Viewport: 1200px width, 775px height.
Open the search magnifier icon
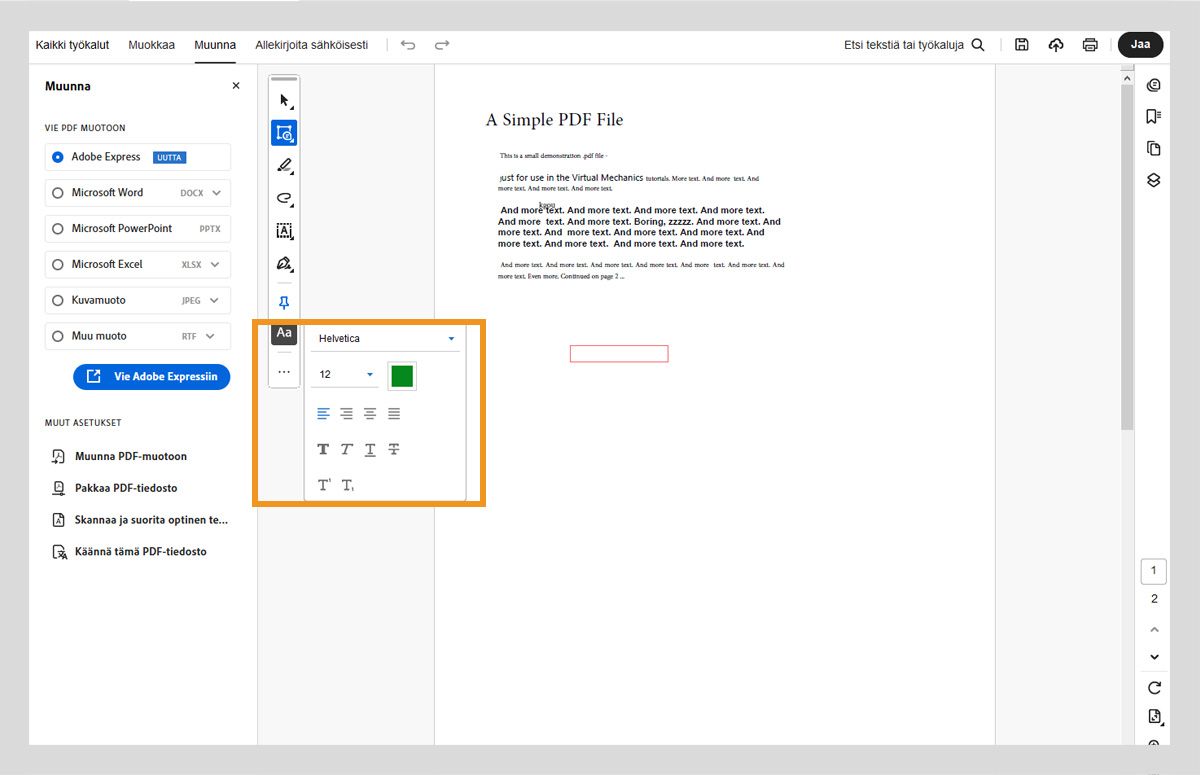(x=978, y=45)
